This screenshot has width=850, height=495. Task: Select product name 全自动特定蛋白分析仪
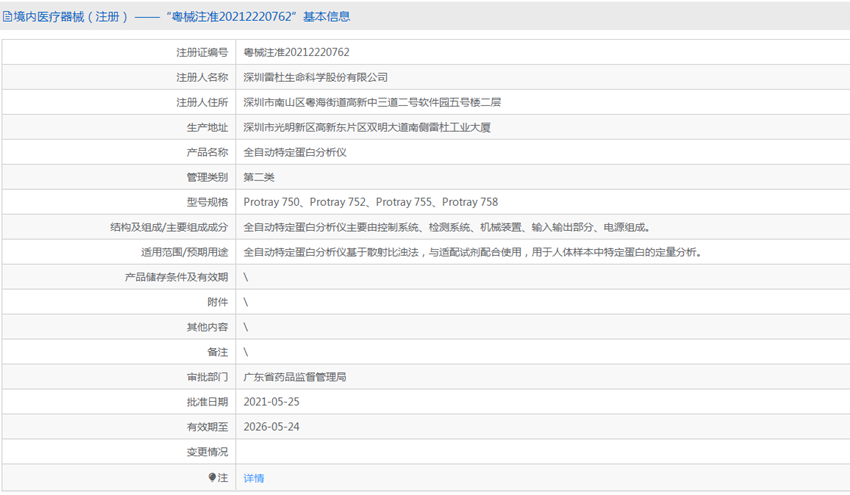point(295,152)
